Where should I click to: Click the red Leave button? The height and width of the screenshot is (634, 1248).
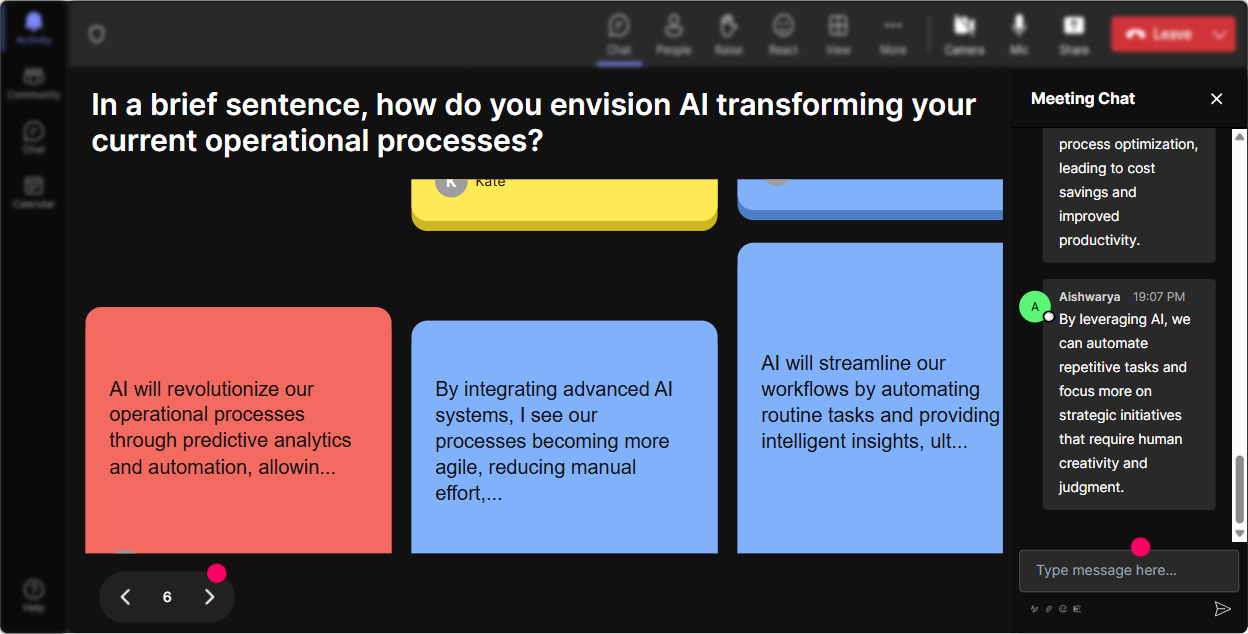[1158, 34]
